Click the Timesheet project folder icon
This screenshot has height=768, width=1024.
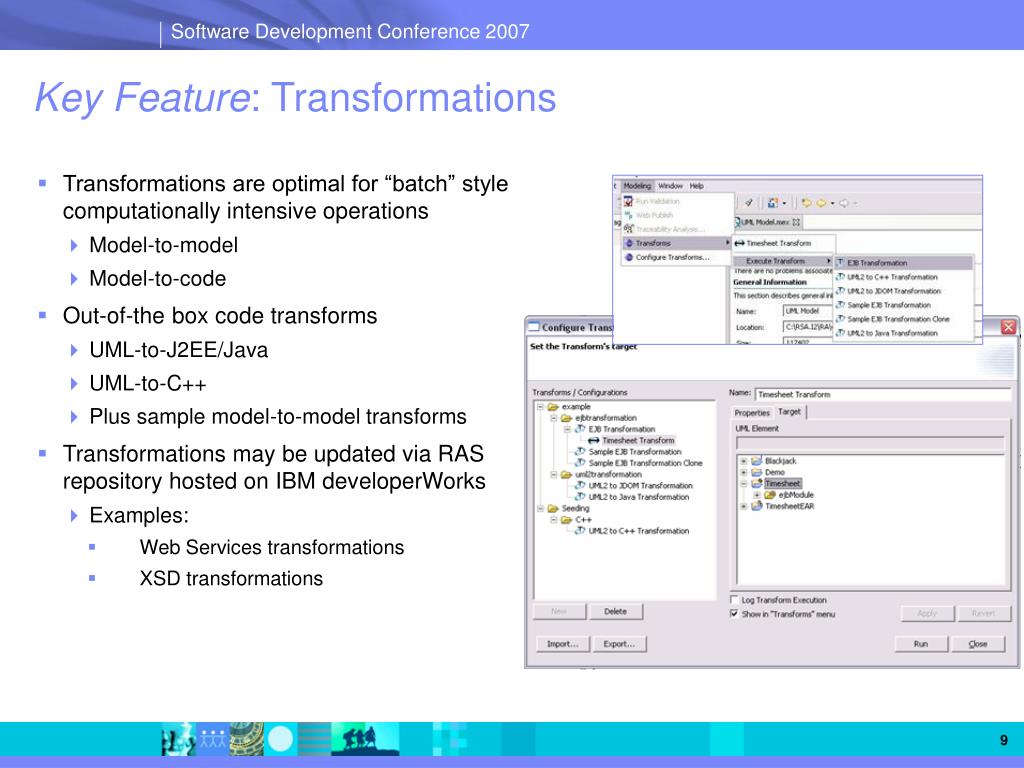pyautogui.click(x=757, y=483)
